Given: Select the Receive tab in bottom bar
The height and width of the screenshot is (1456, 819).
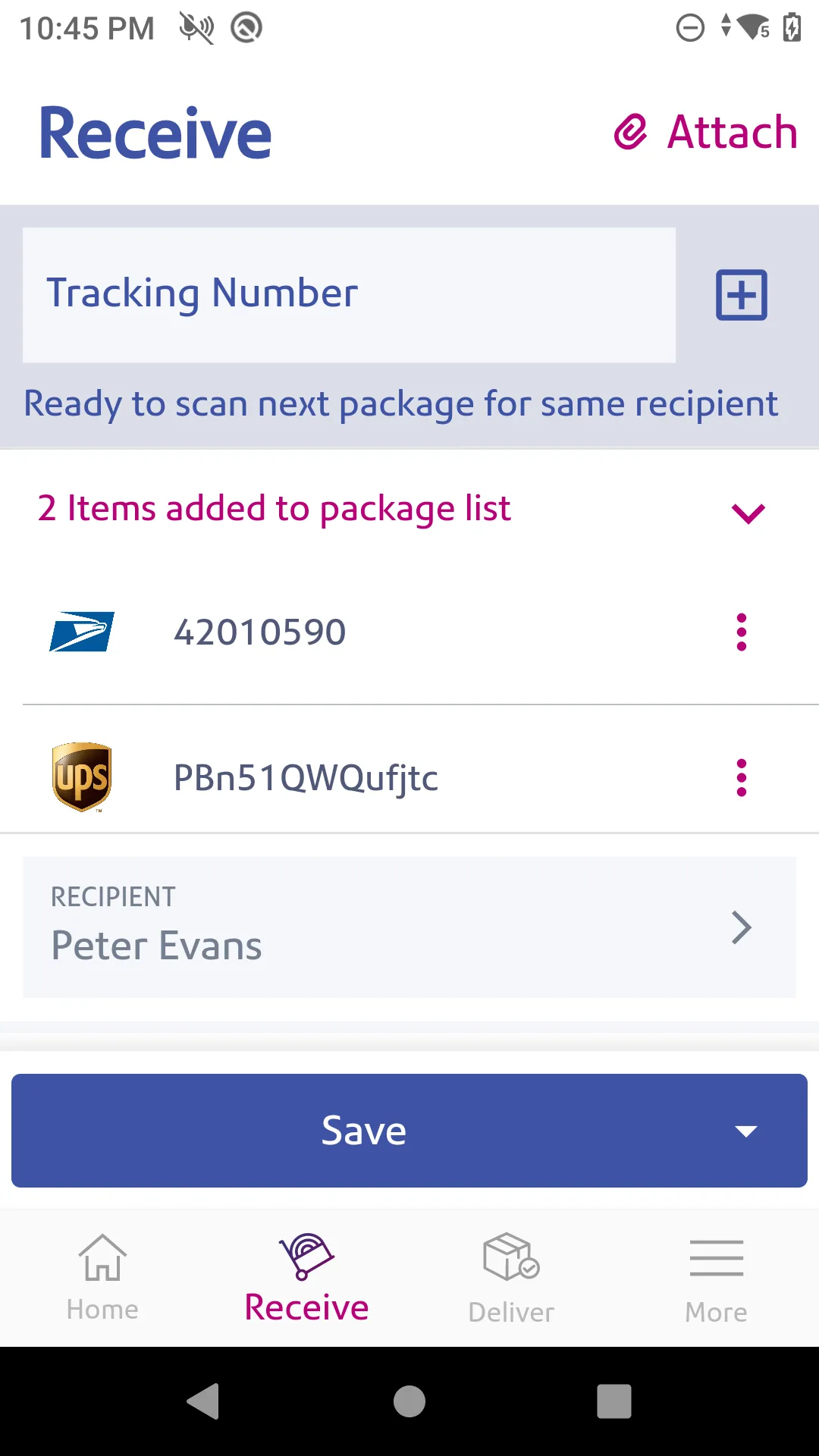Looking at the screenshot, I should coord(306,1278).
